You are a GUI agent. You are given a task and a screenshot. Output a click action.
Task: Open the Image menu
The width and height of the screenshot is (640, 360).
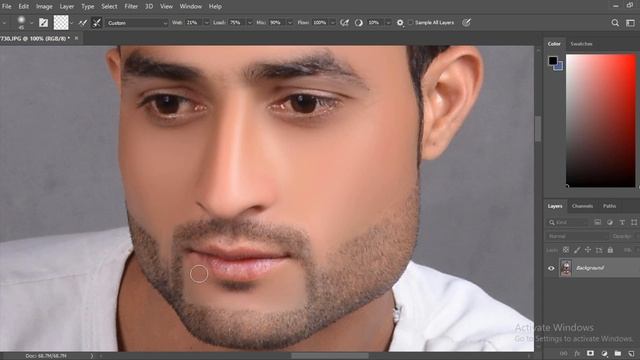tap(44, 7)
